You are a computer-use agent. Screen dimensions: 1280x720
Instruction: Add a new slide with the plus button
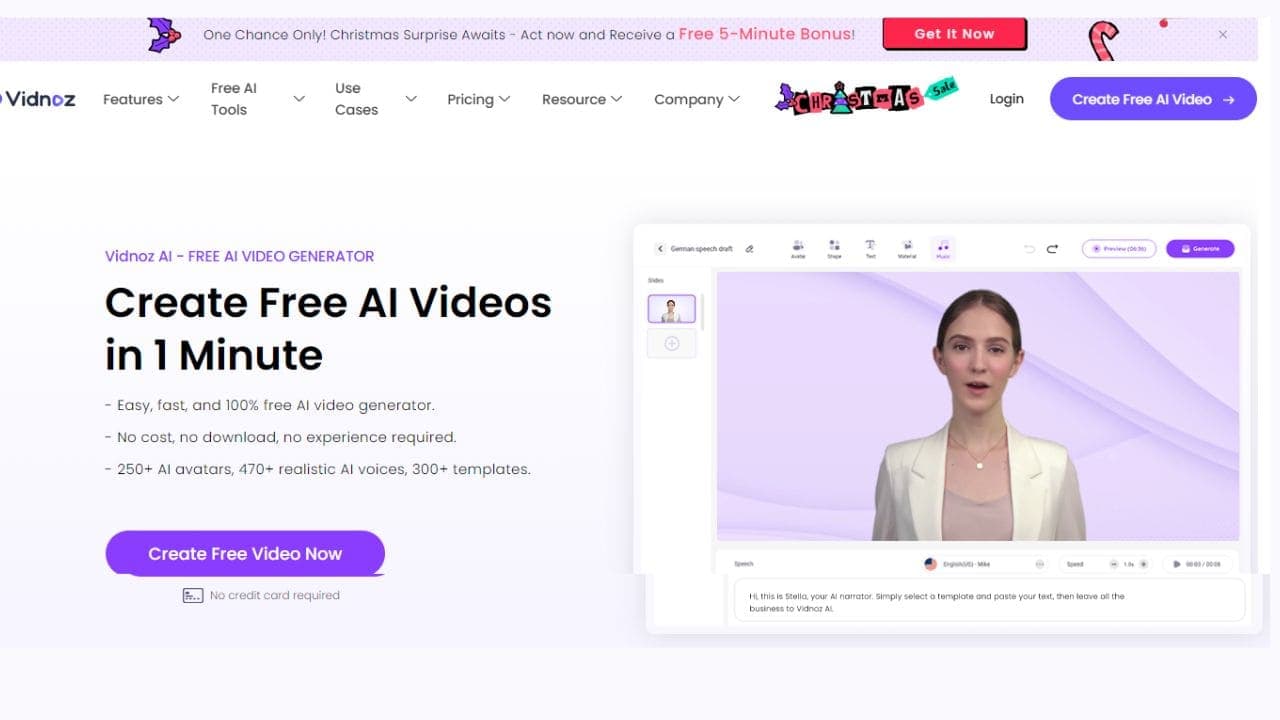click(671, 343)
